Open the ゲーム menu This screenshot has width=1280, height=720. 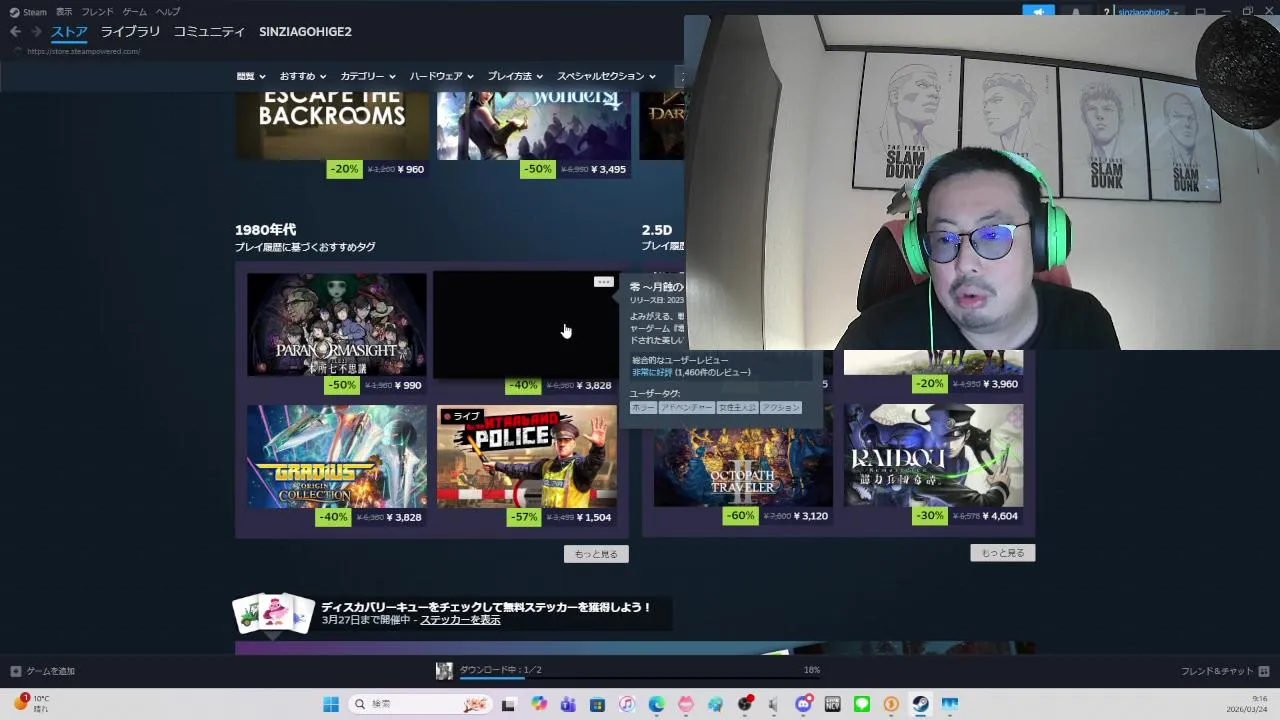tap(134, 12)
